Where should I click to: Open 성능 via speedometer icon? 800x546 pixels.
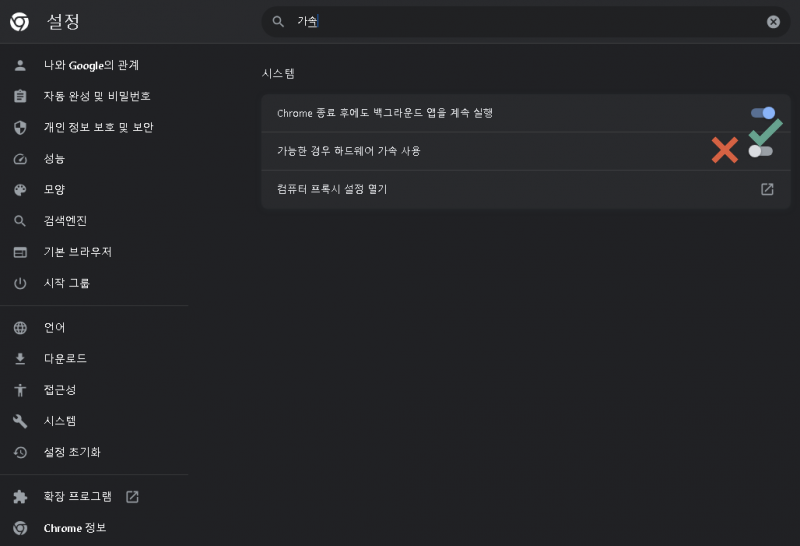pos(20,159)
